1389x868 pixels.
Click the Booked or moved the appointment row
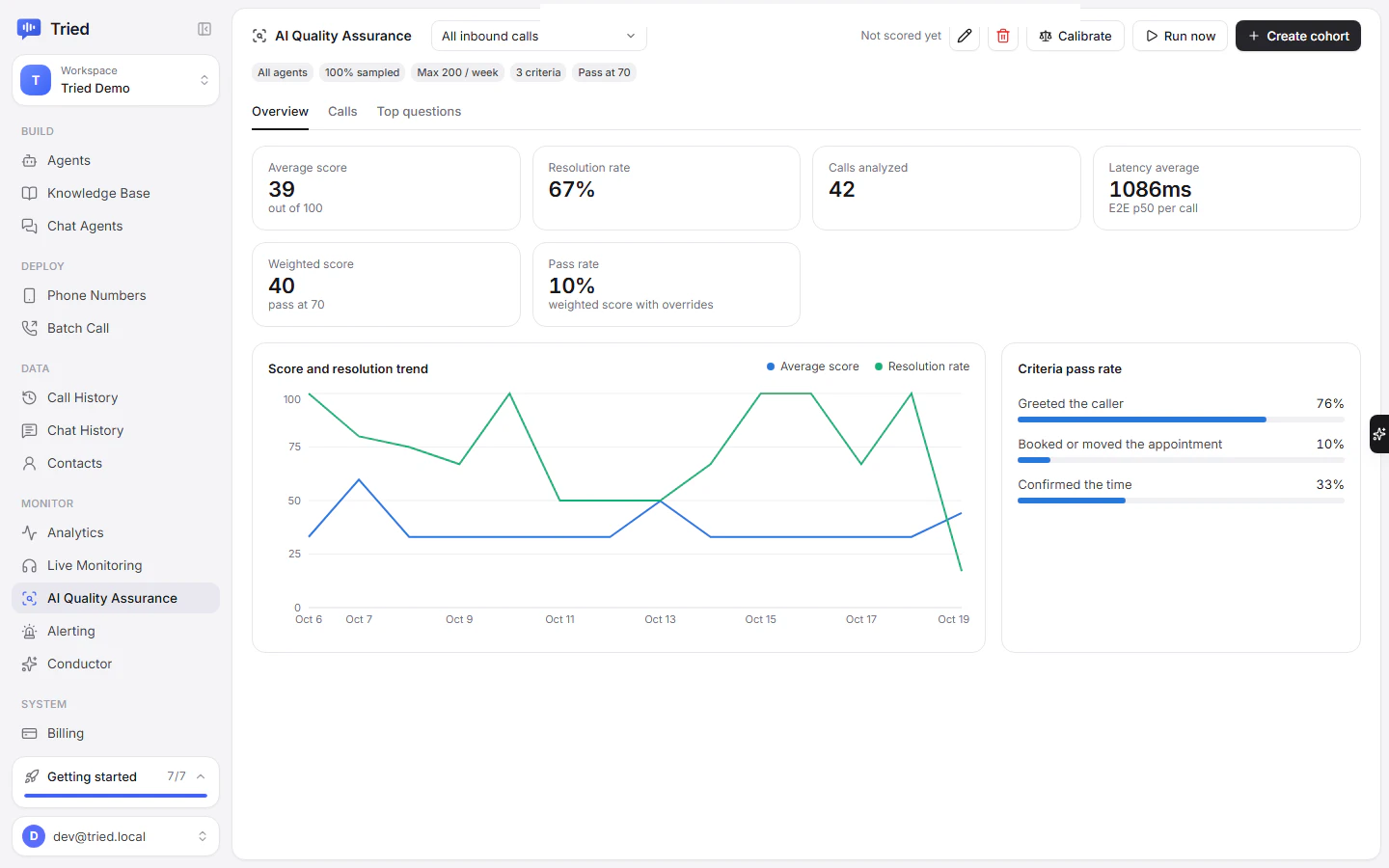click(x=1181, y=449)
